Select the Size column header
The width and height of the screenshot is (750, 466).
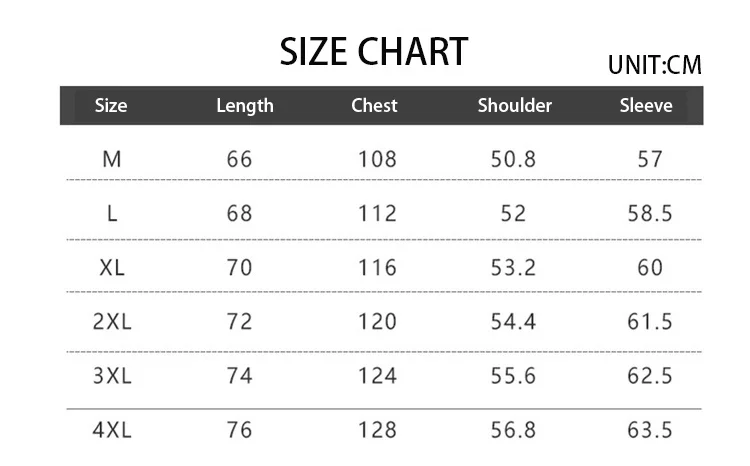point(111,106)
